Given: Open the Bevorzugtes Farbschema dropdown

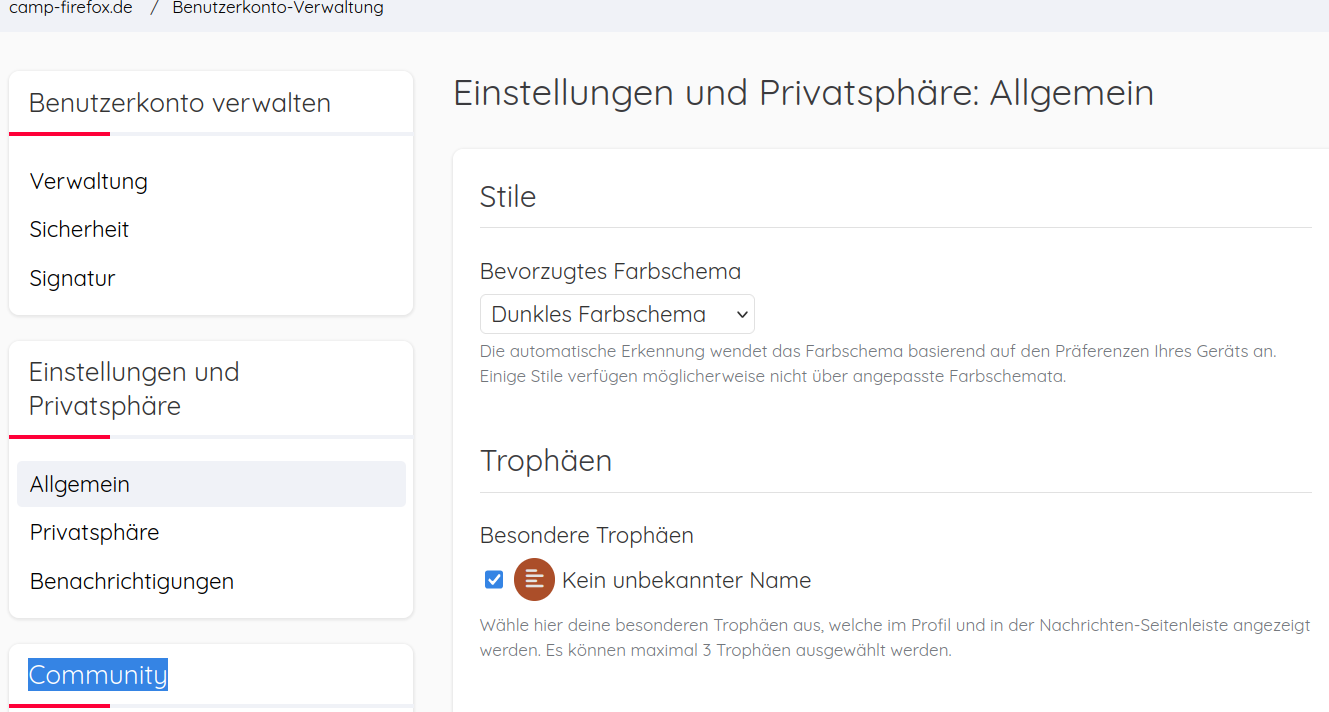Looking at the screenshot, I should click(x=617, y=314).
